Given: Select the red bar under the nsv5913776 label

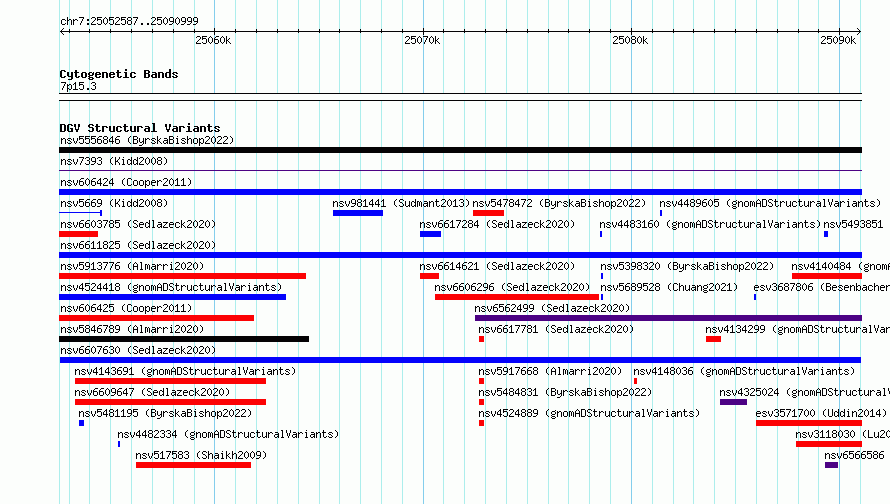Looking at the screenshot, I should tap(182, 276).
